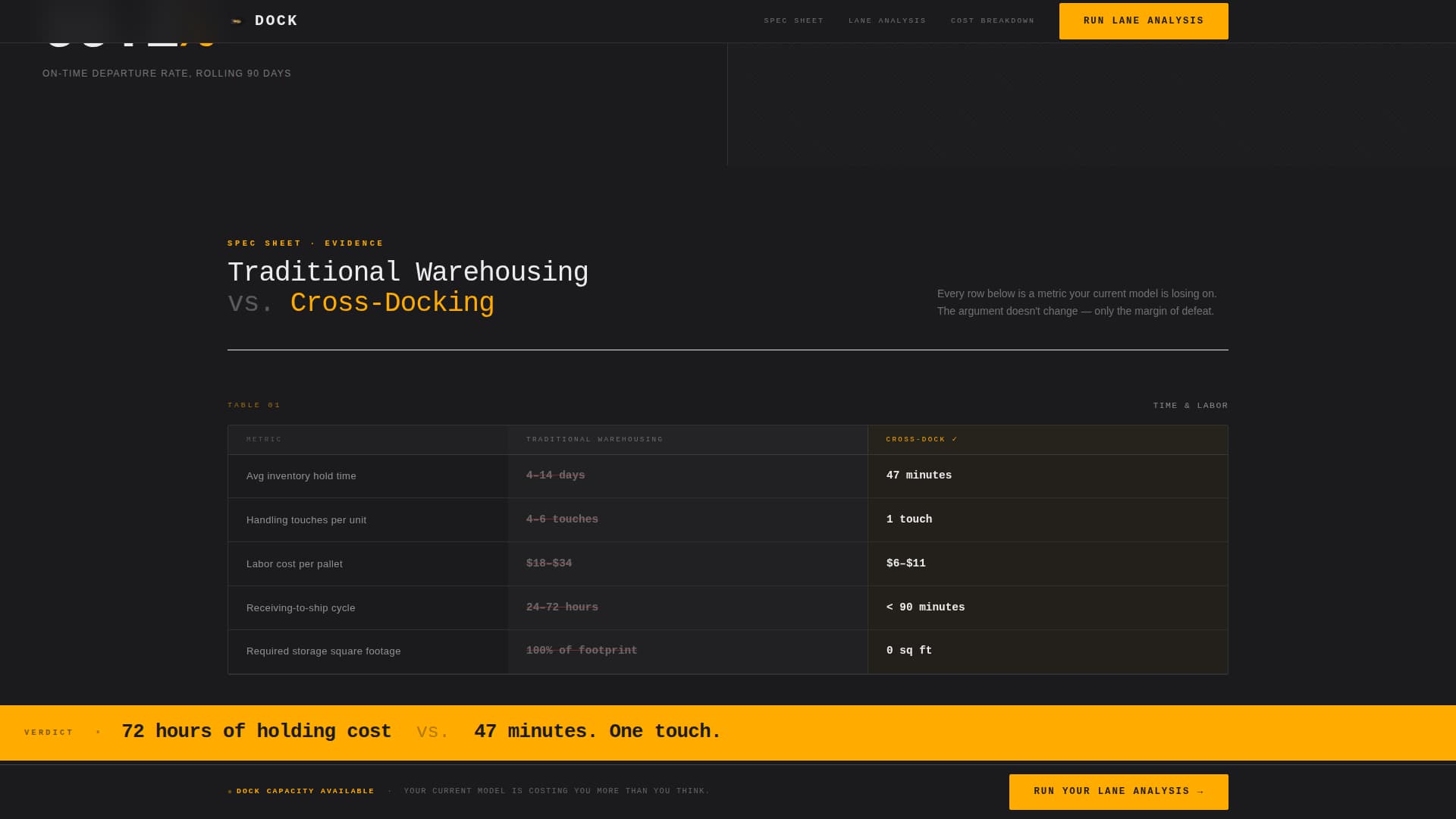Open the Cost Breakdown nav link

(992, 21)
